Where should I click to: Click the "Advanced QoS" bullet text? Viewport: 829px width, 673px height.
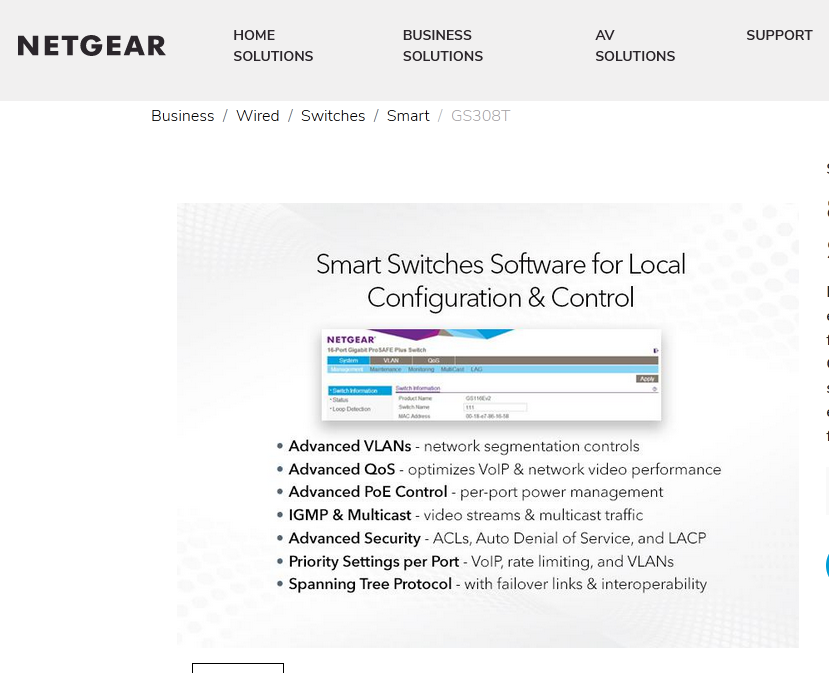click(342, 469)
